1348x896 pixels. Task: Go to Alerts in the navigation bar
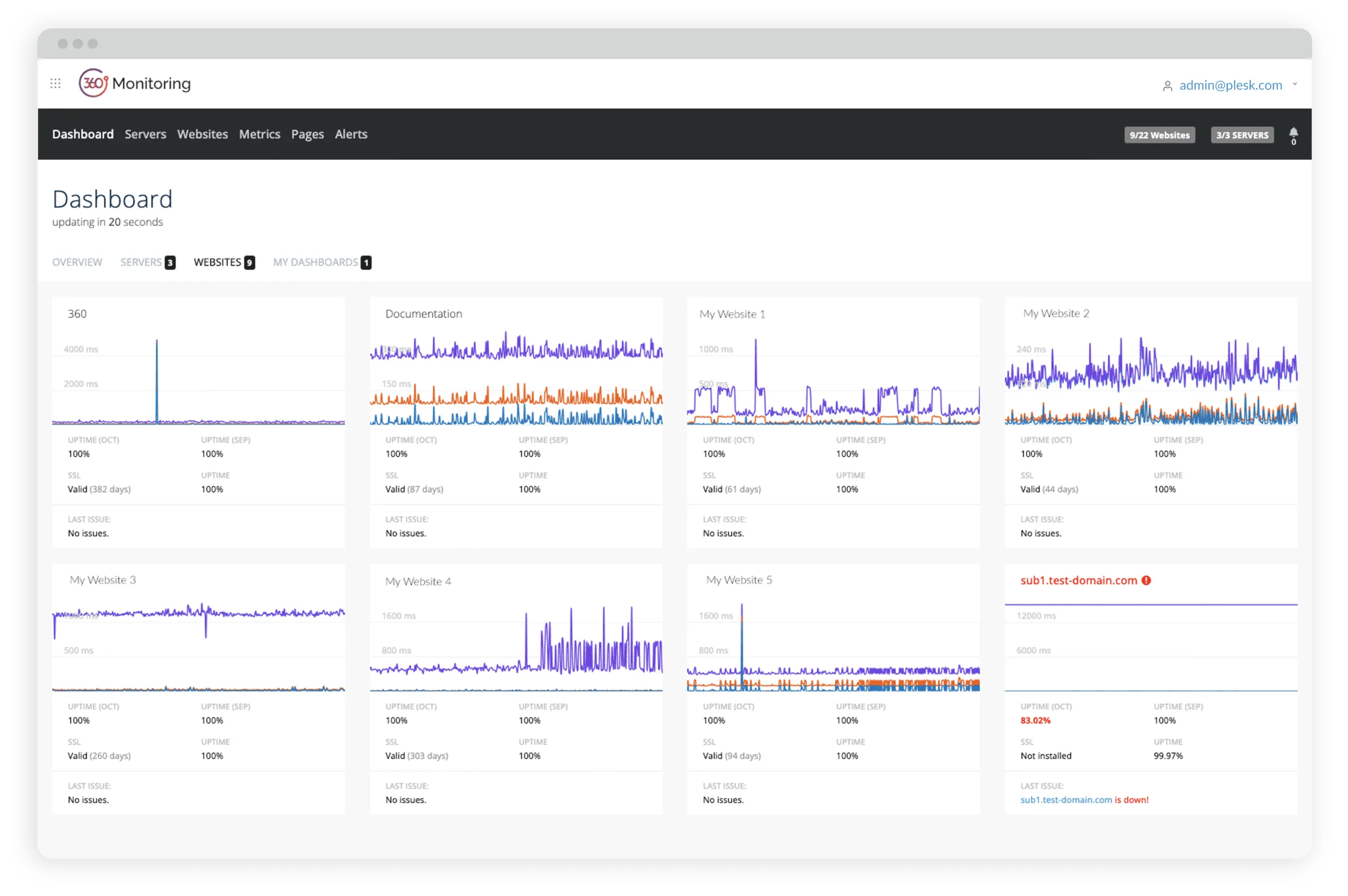tap(351, 134)
